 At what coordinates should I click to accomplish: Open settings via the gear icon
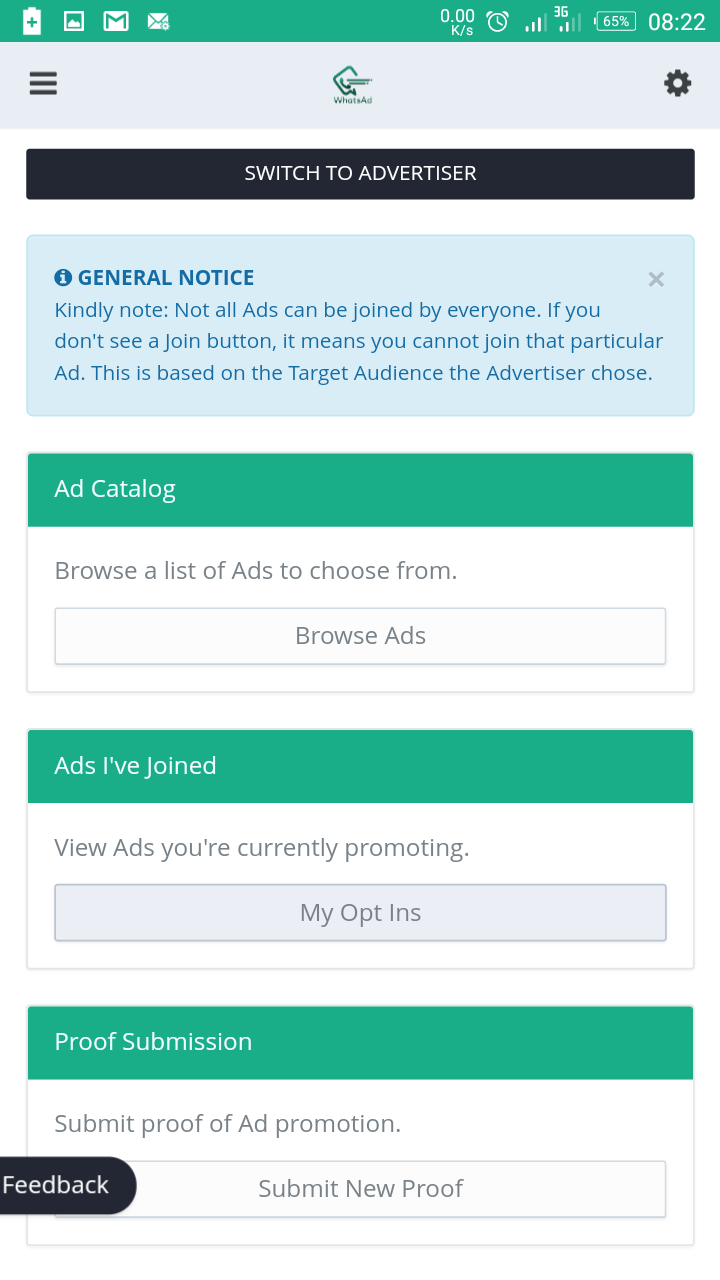(677, 84)
